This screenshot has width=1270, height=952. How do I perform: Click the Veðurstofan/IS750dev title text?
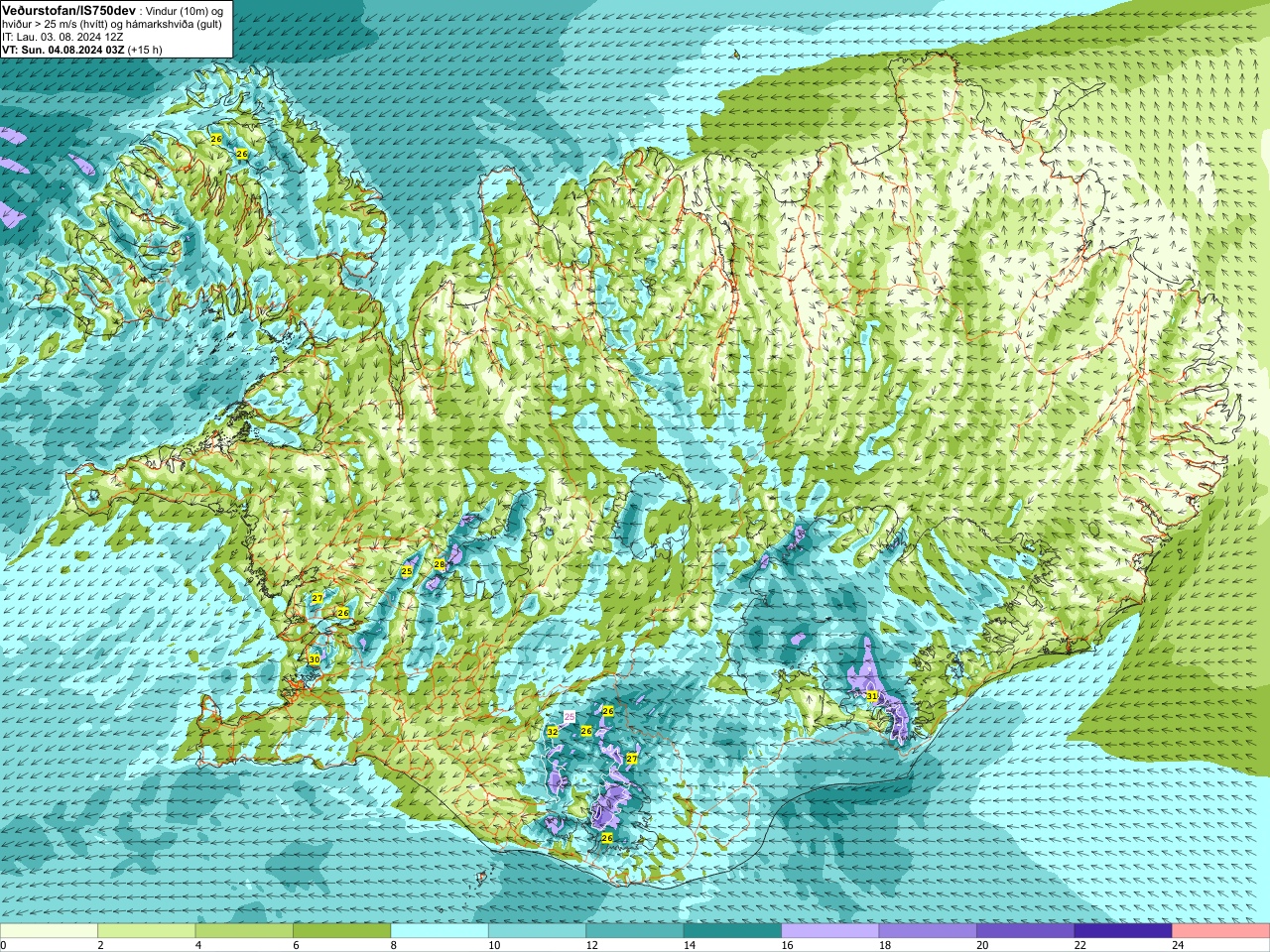point(68,9)
